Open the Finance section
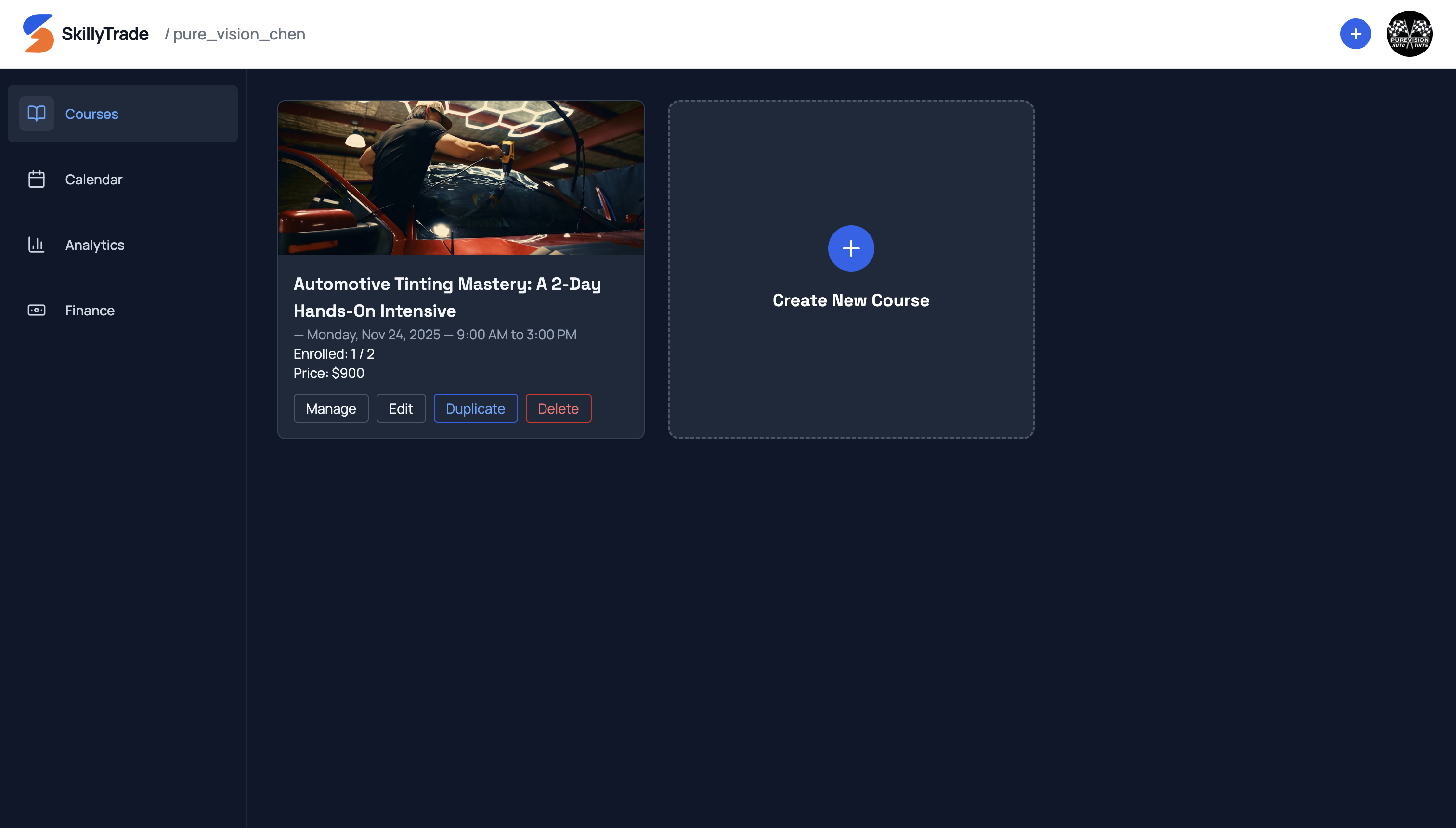Viewport: 1456px width, 828px height. [x=89, y=310]
